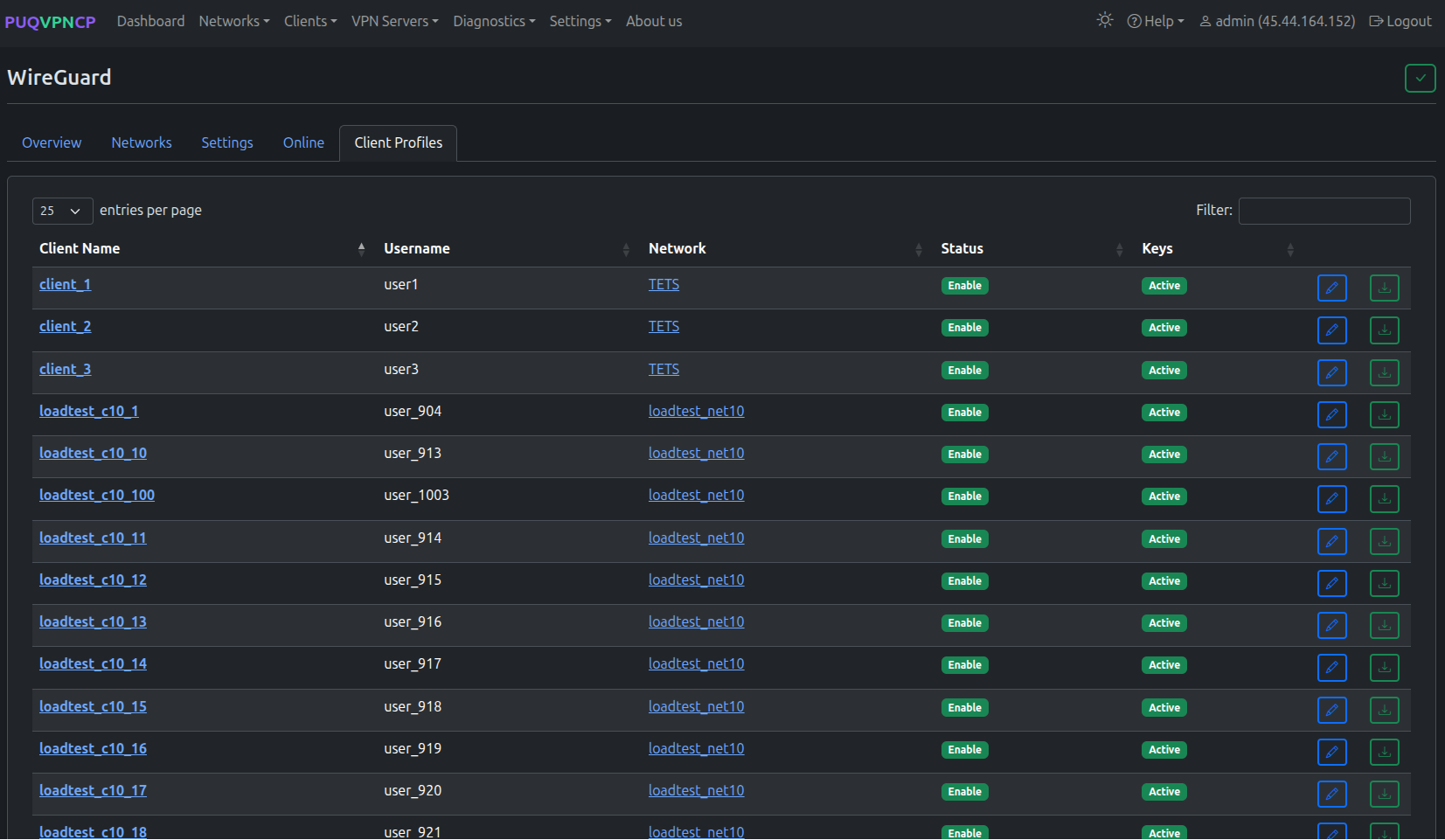This screenshot has width=1445, height=840.
Task: Sort table by Network column
Action: tap(786, 249)
